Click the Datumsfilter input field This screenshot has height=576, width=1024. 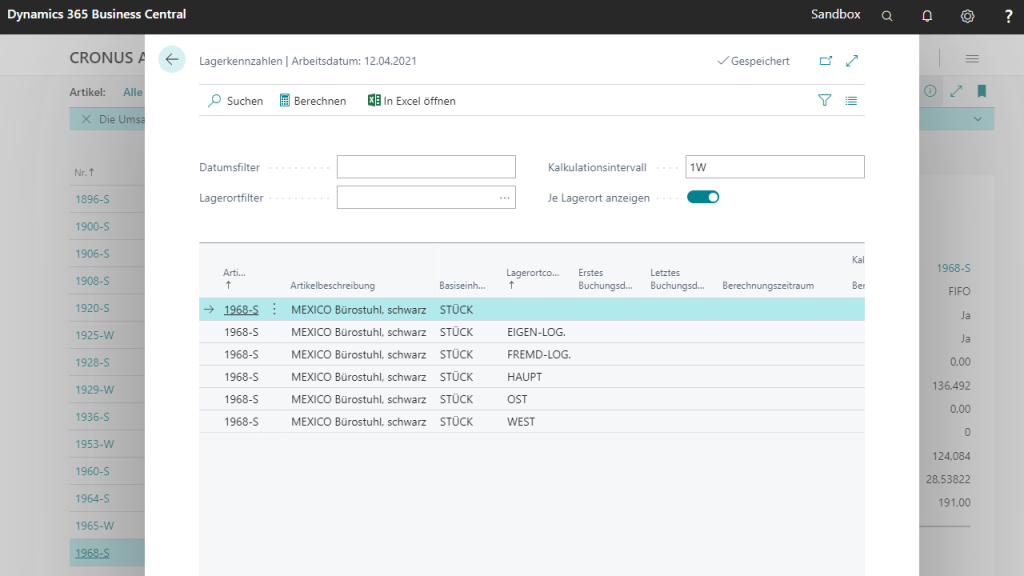[426, 167]
